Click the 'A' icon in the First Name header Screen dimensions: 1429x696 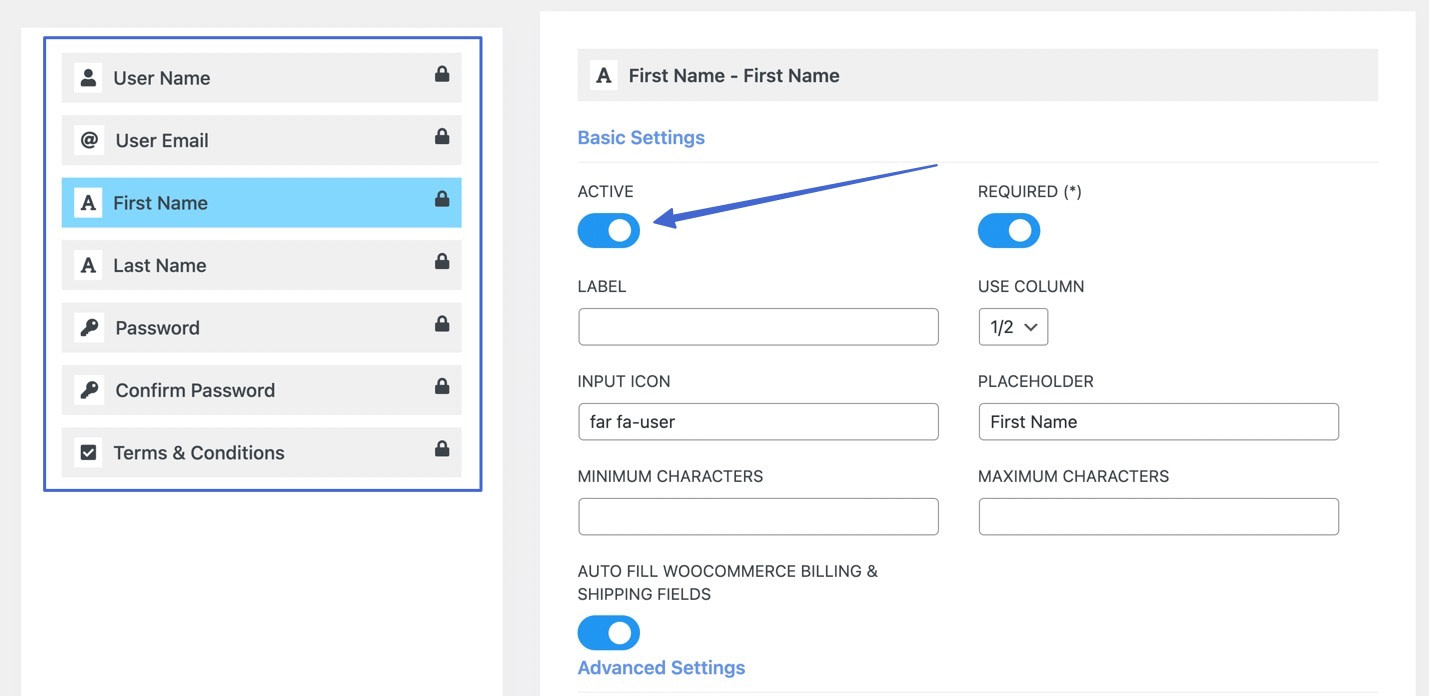coord(604,74)
